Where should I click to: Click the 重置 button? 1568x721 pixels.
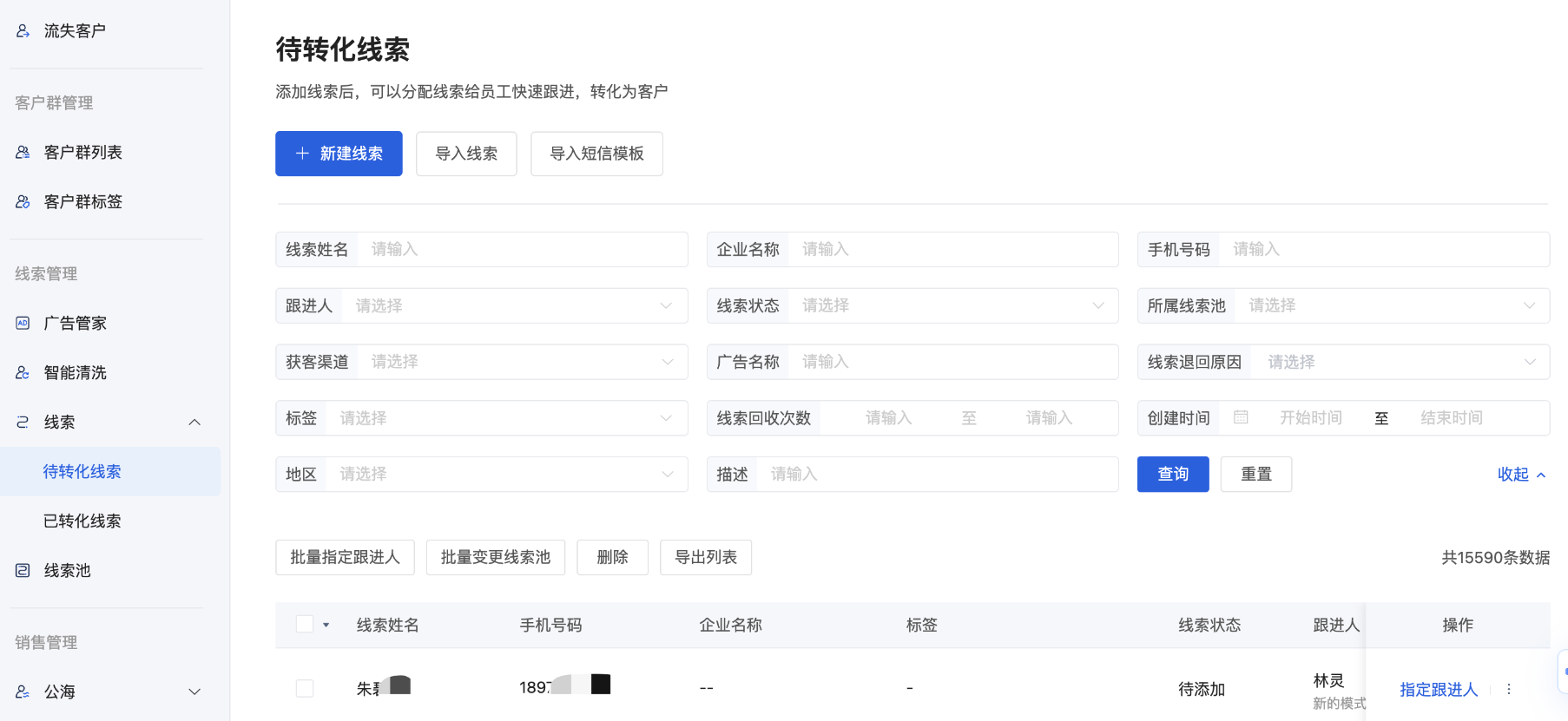pyautogui.click(x=1256, y=475)
